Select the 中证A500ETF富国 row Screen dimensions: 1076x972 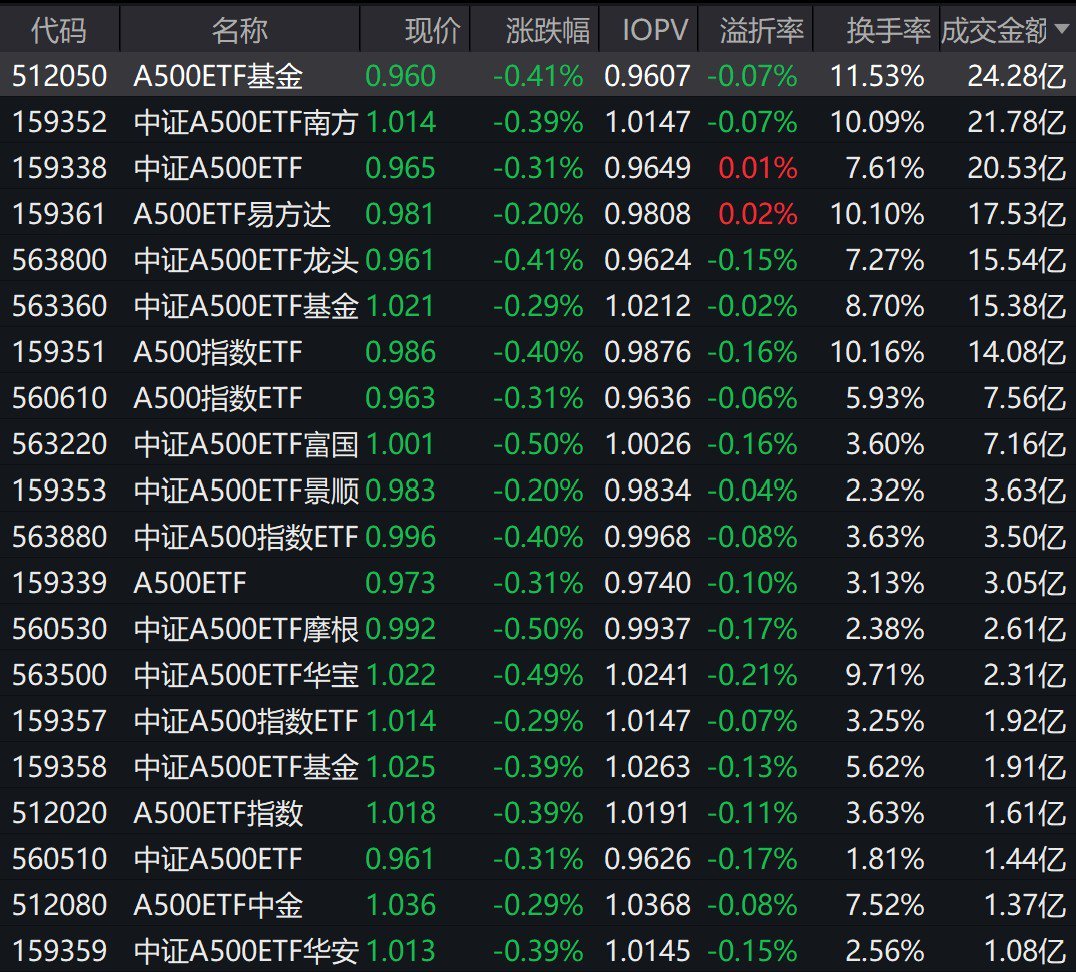pyautogui.click(x=245, y=444)
